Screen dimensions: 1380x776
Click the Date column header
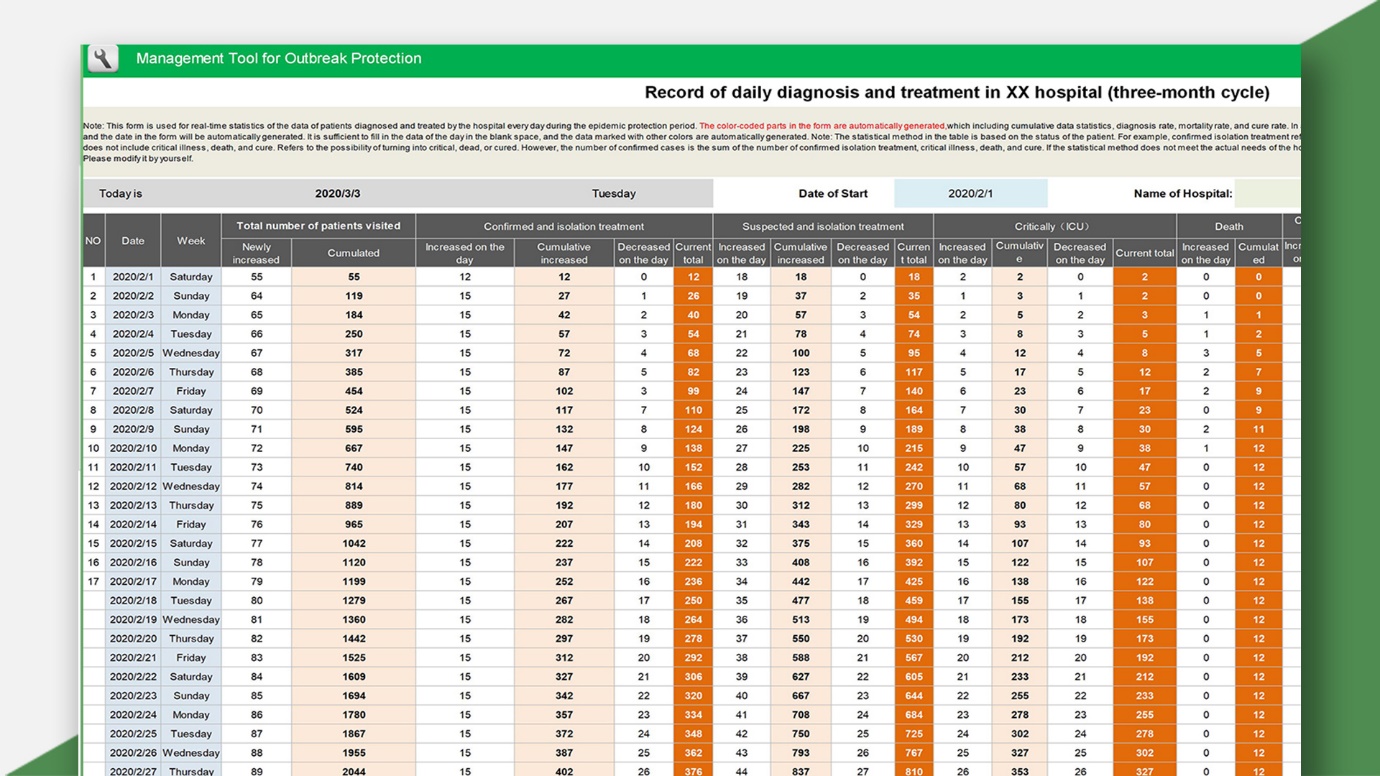pyautogui.click(x=133, y=241)
